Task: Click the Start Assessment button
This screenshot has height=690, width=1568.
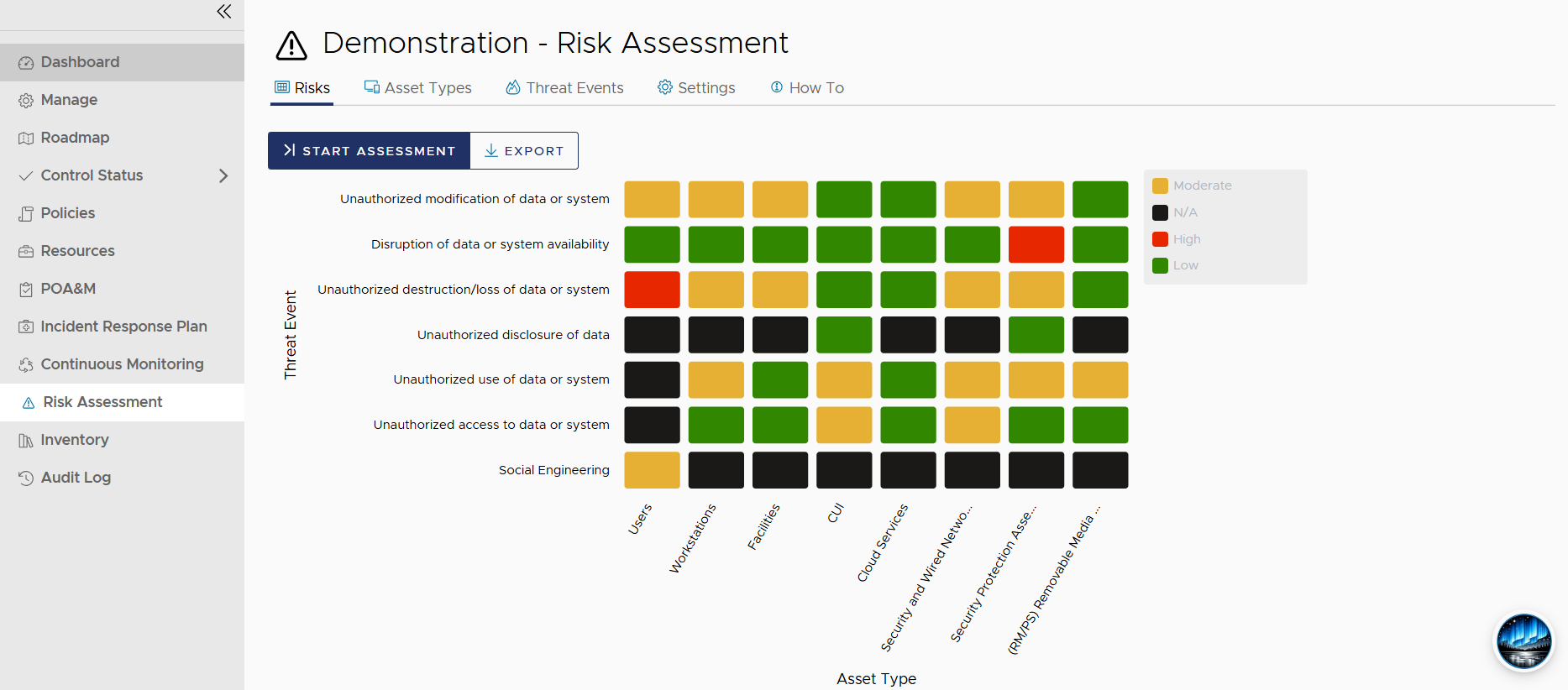Action: pyautogui.click(x=369, y=150)
